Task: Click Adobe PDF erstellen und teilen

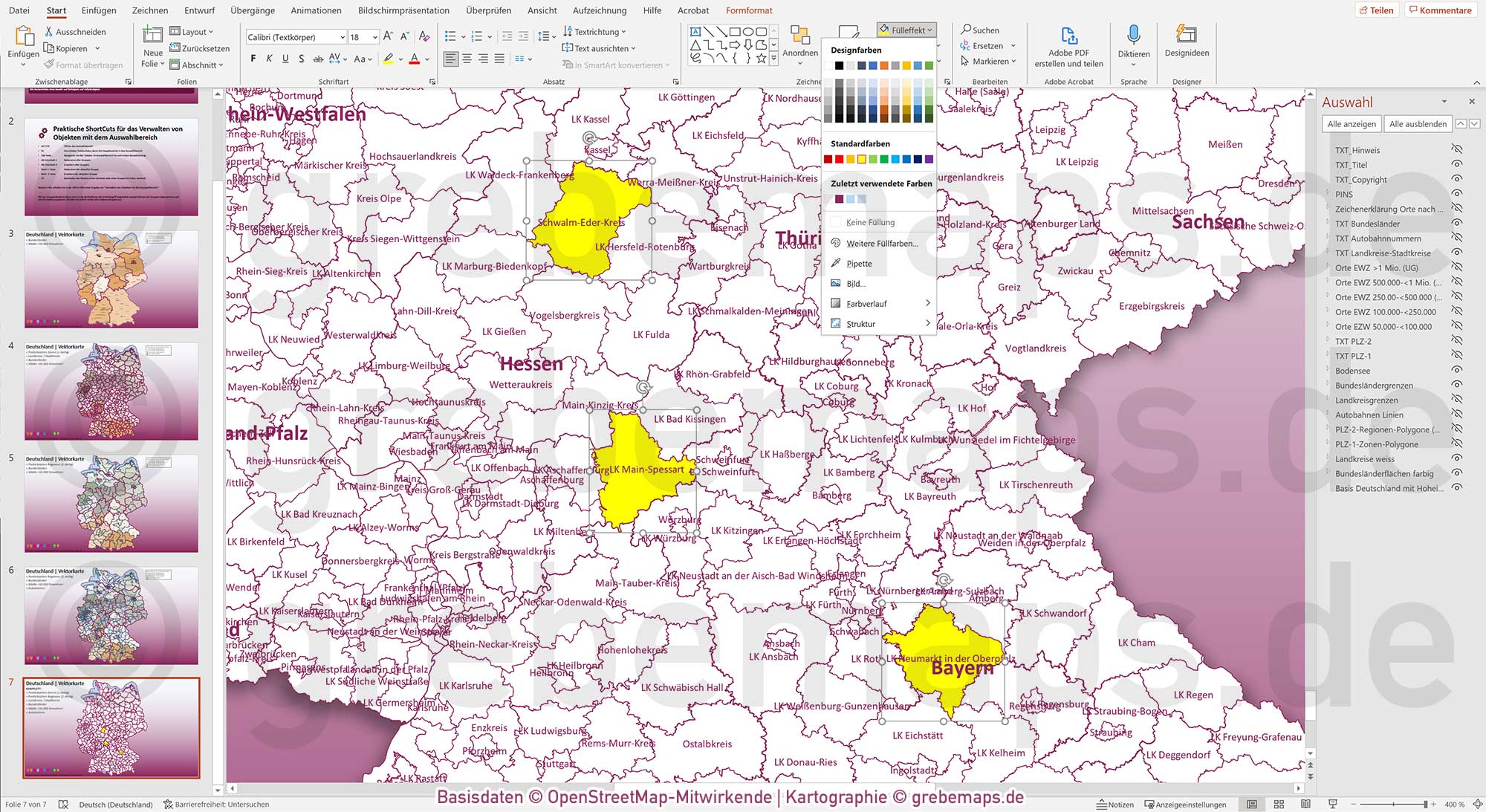Action: tap(1070, 45)
